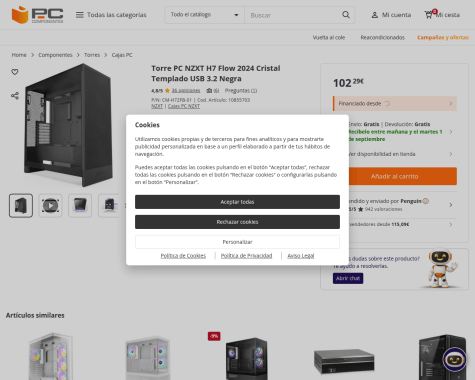Open the flat black similar case

pyautogui.click(x=344, y=361)
